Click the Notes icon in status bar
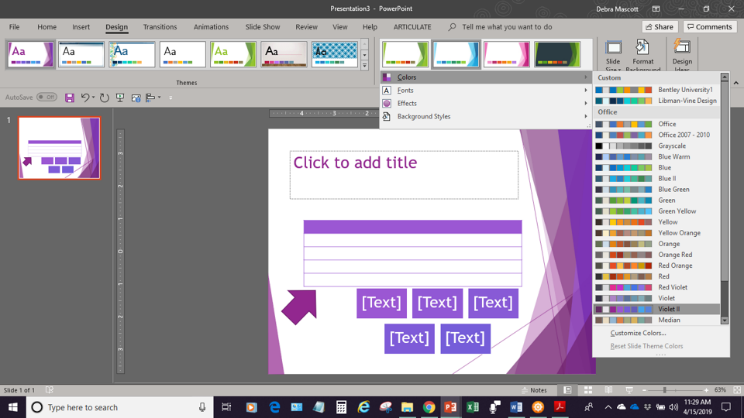This screenshot has height=418, width=744. pyautogui.click(x=535, y=389)
